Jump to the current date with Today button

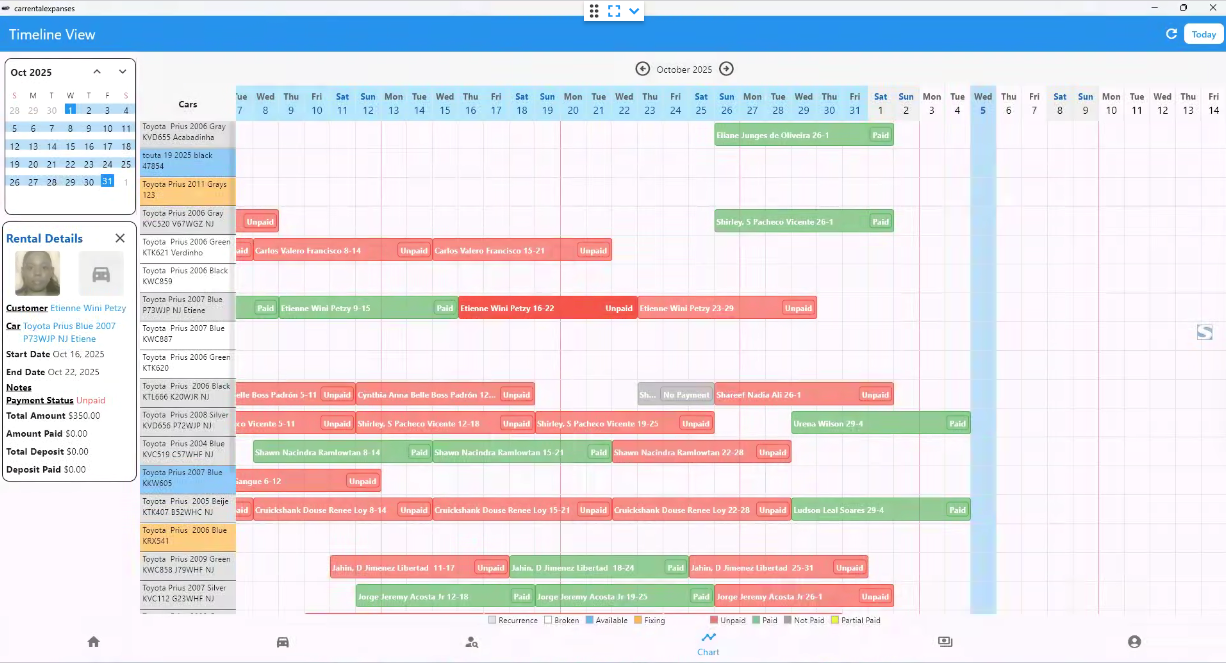[x=1204, y=34]
